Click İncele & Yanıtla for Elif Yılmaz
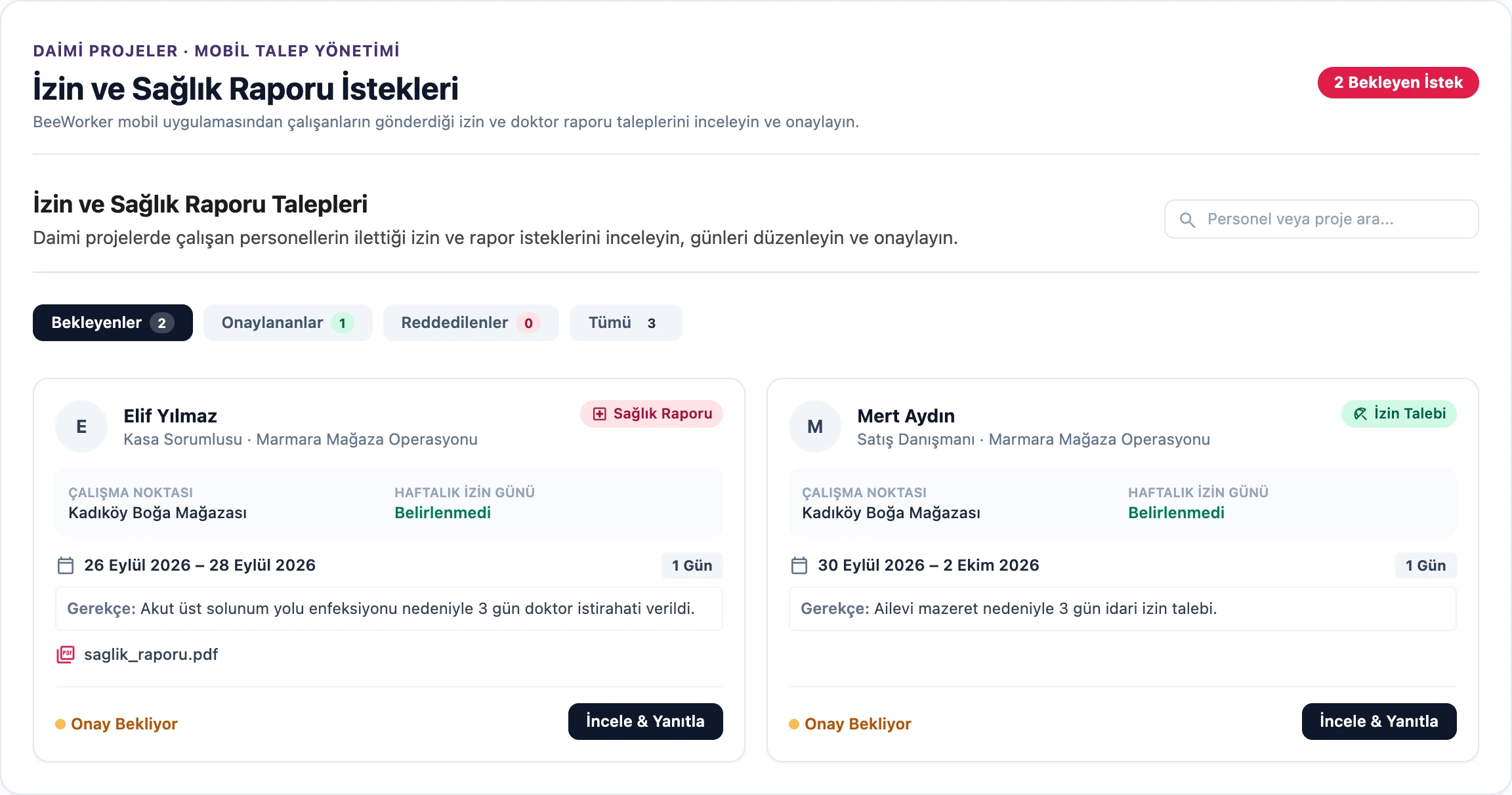 click(646, 722)
